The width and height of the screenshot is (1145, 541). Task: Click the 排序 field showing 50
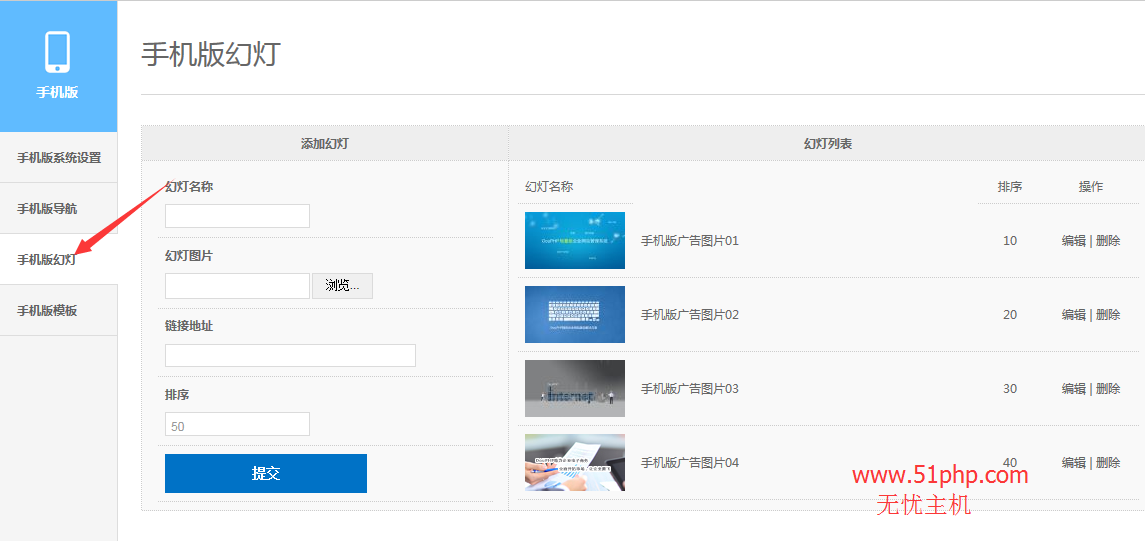pos(237,425)
